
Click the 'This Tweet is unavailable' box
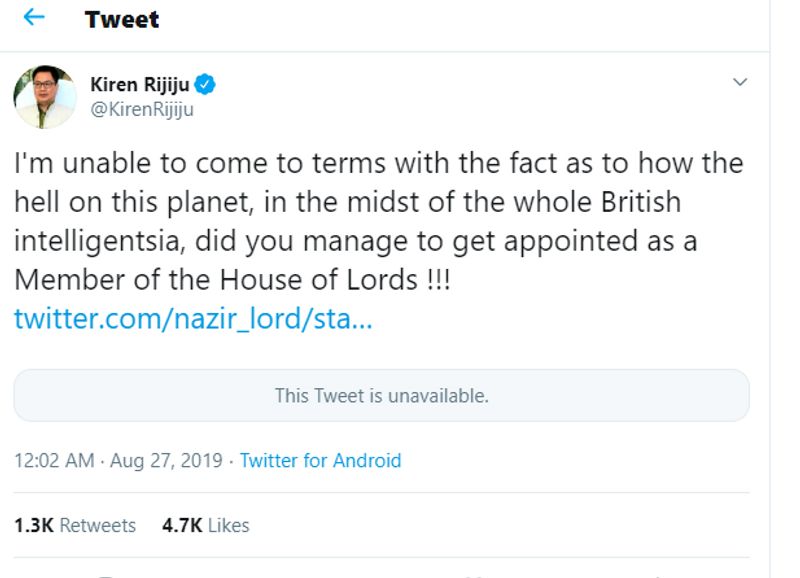(381, 396)
